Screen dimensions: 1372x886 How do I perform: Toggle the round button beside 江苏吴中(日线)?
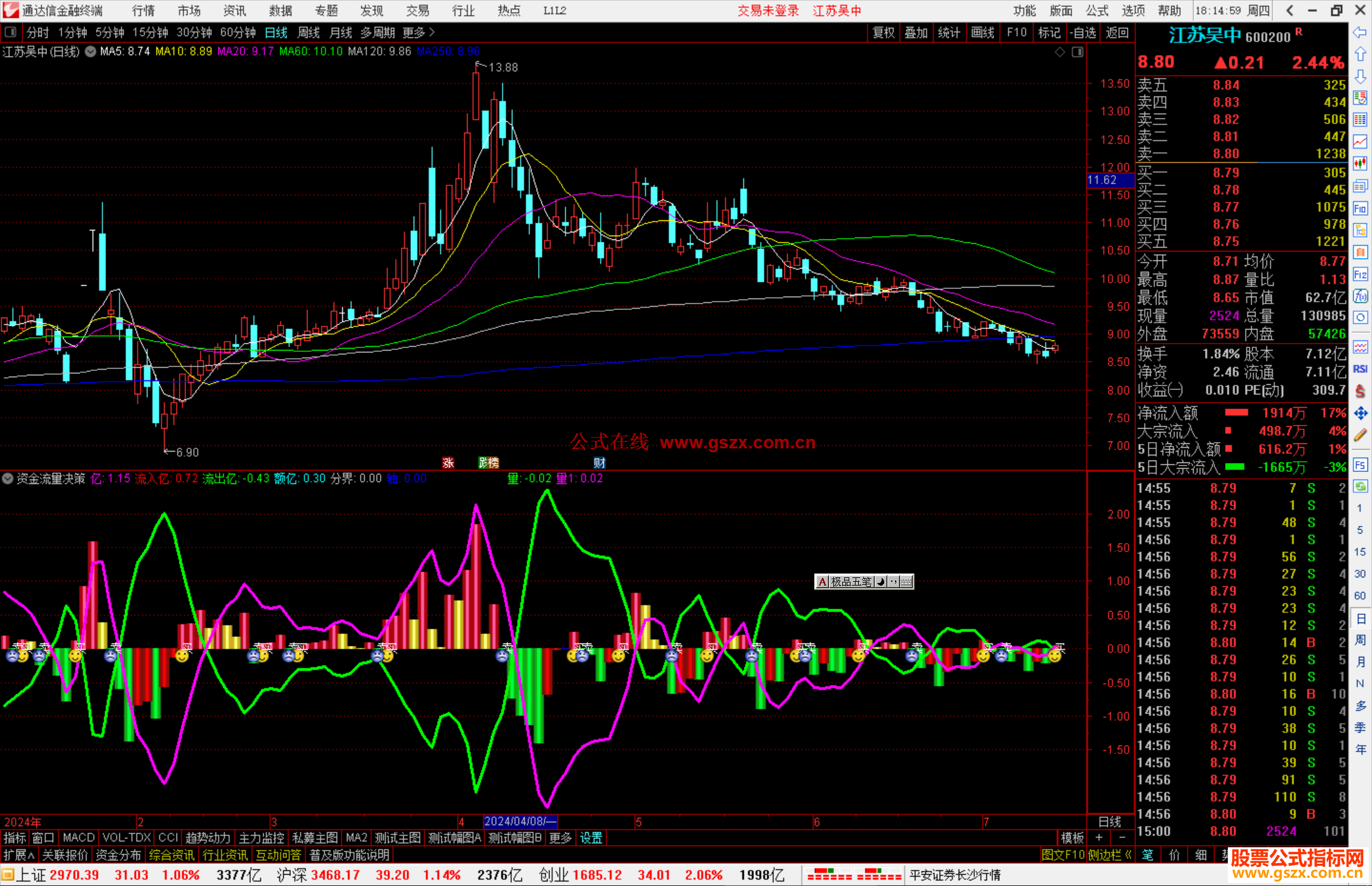[x=90, y=51]
